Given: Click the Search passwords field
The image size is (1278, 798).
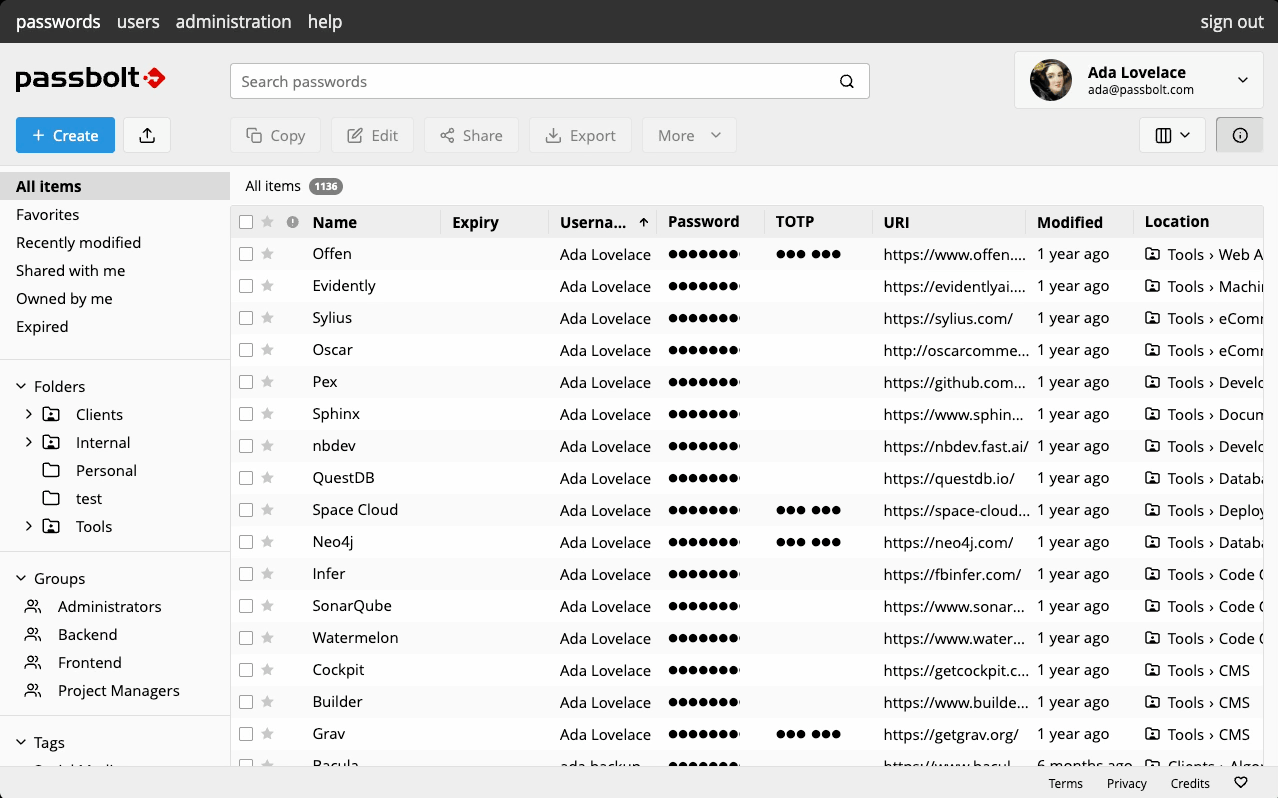Looking at the screenshot, I should (550, 82).
